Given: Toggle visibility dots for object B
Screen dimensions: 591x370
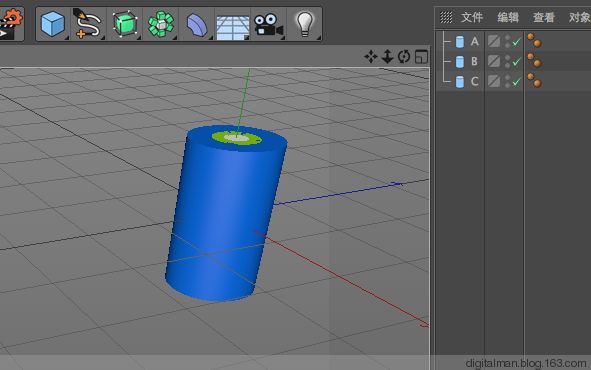Looking at the screenshot, I should pos(508,61).
